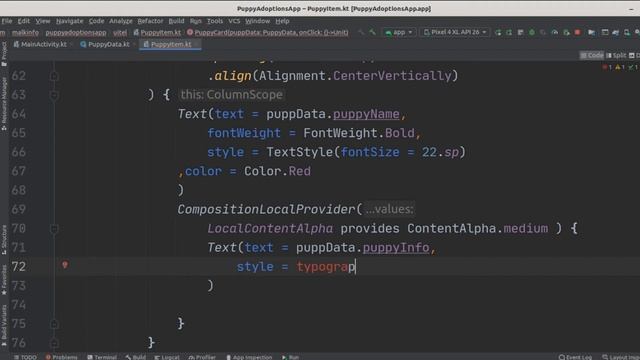Viewport: 640px width, 360px height.
Task: Open the Run menu
Action: pos(196,21)
